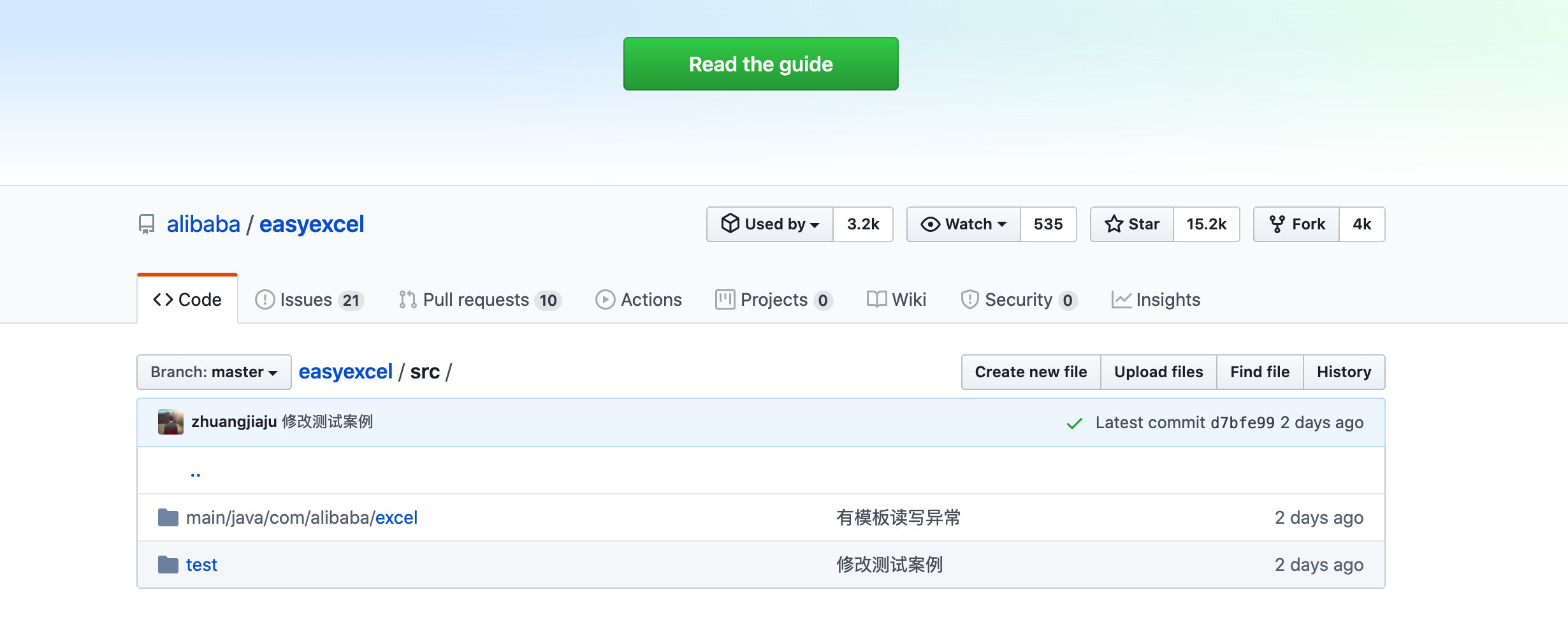The height and width of the screenshot is (641, 1568).
Task: Click the 3.2k used-by count
Action: coord(863,224)
